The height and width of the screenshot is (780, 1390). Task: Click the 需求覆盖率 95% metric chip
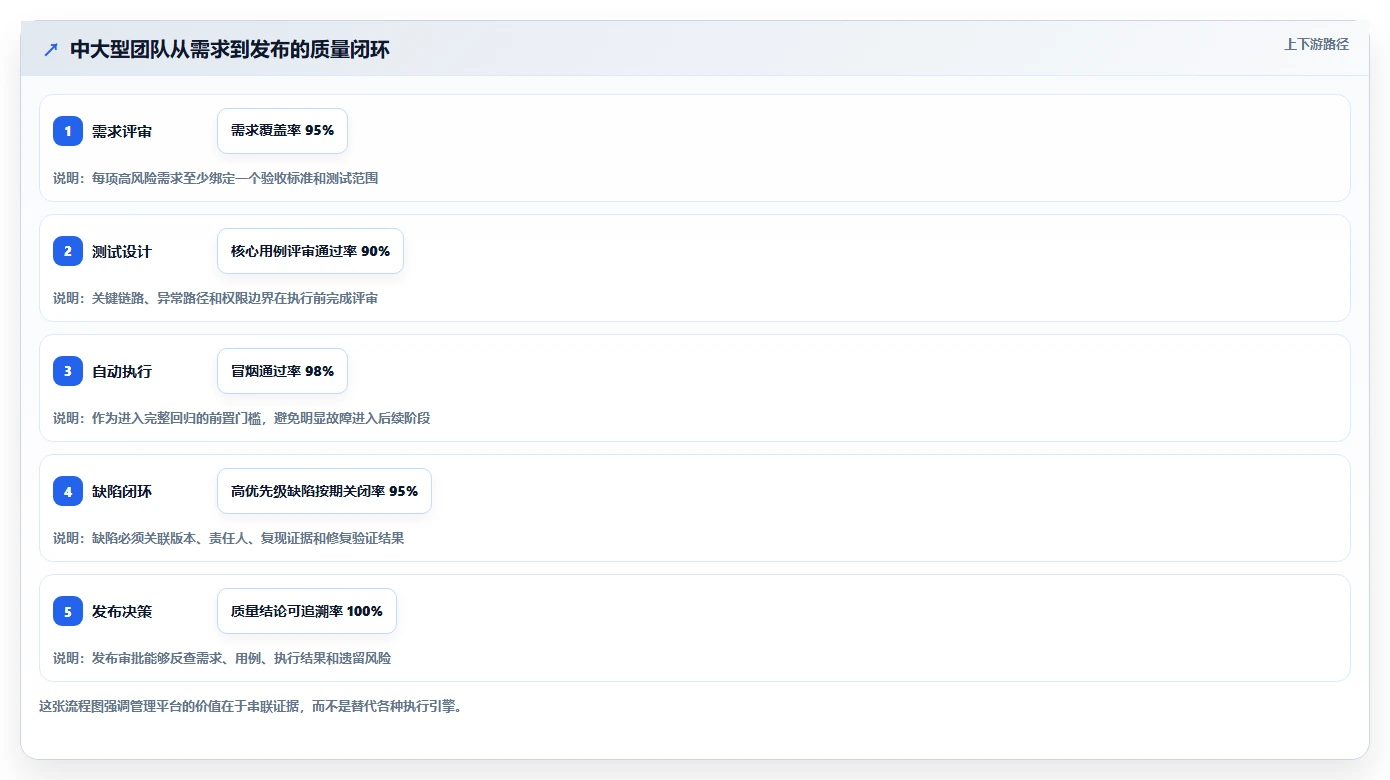point(282,131)
